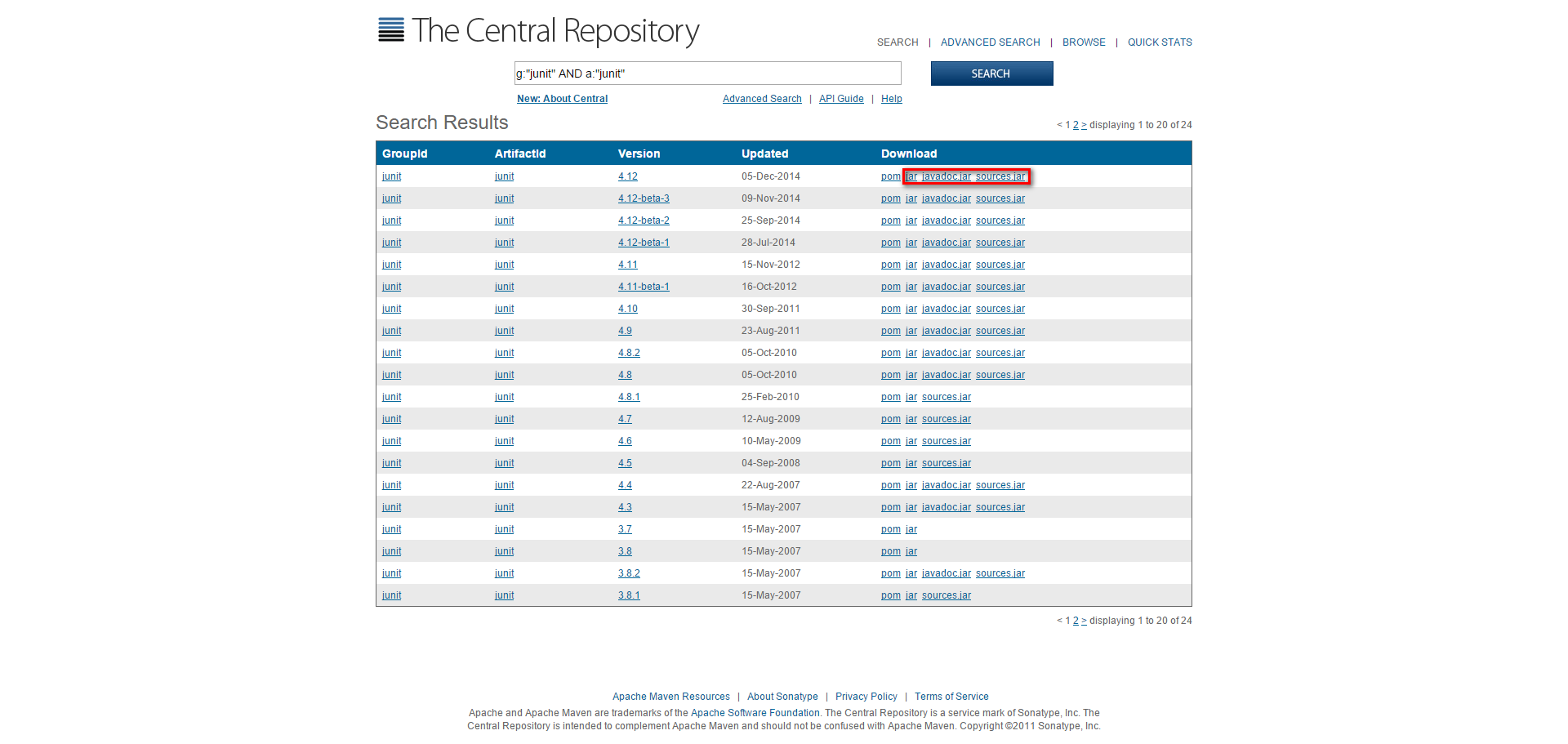Open version 3.8 link

tap(625, 551)
